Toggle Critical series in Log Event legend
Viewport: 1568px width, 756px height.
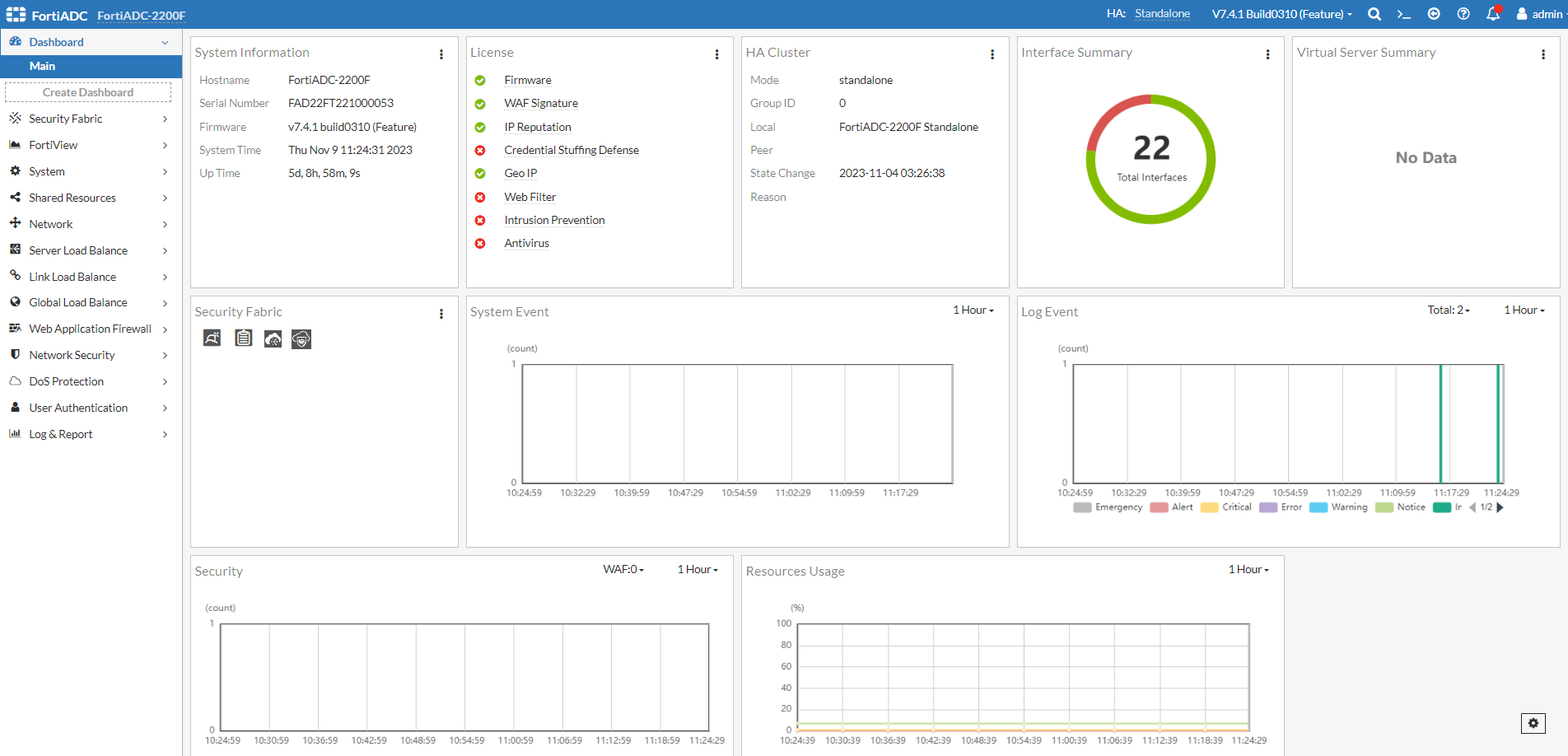click(x=1226, y=507)
